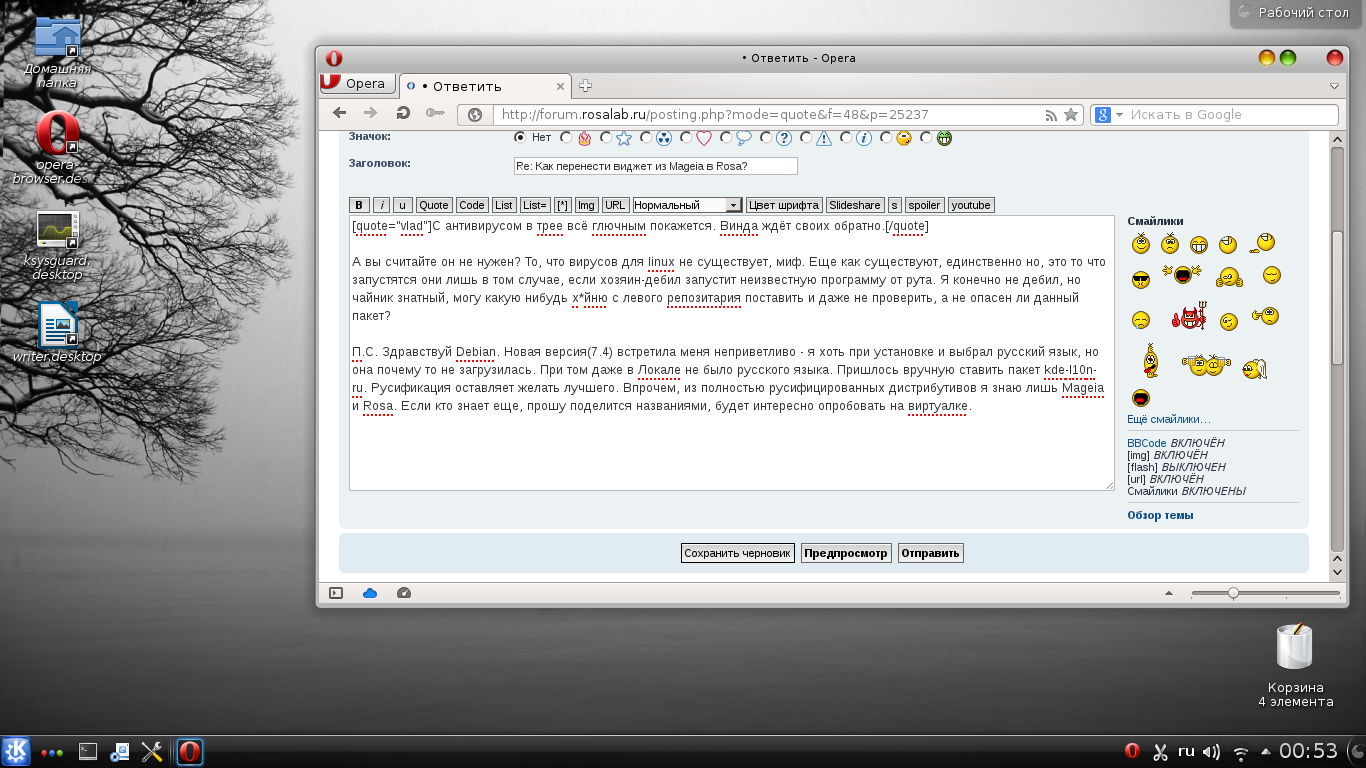Bookmark the page with the star icon
The height and width of the screenshot is (768, 1366).
pos(1071,115)
